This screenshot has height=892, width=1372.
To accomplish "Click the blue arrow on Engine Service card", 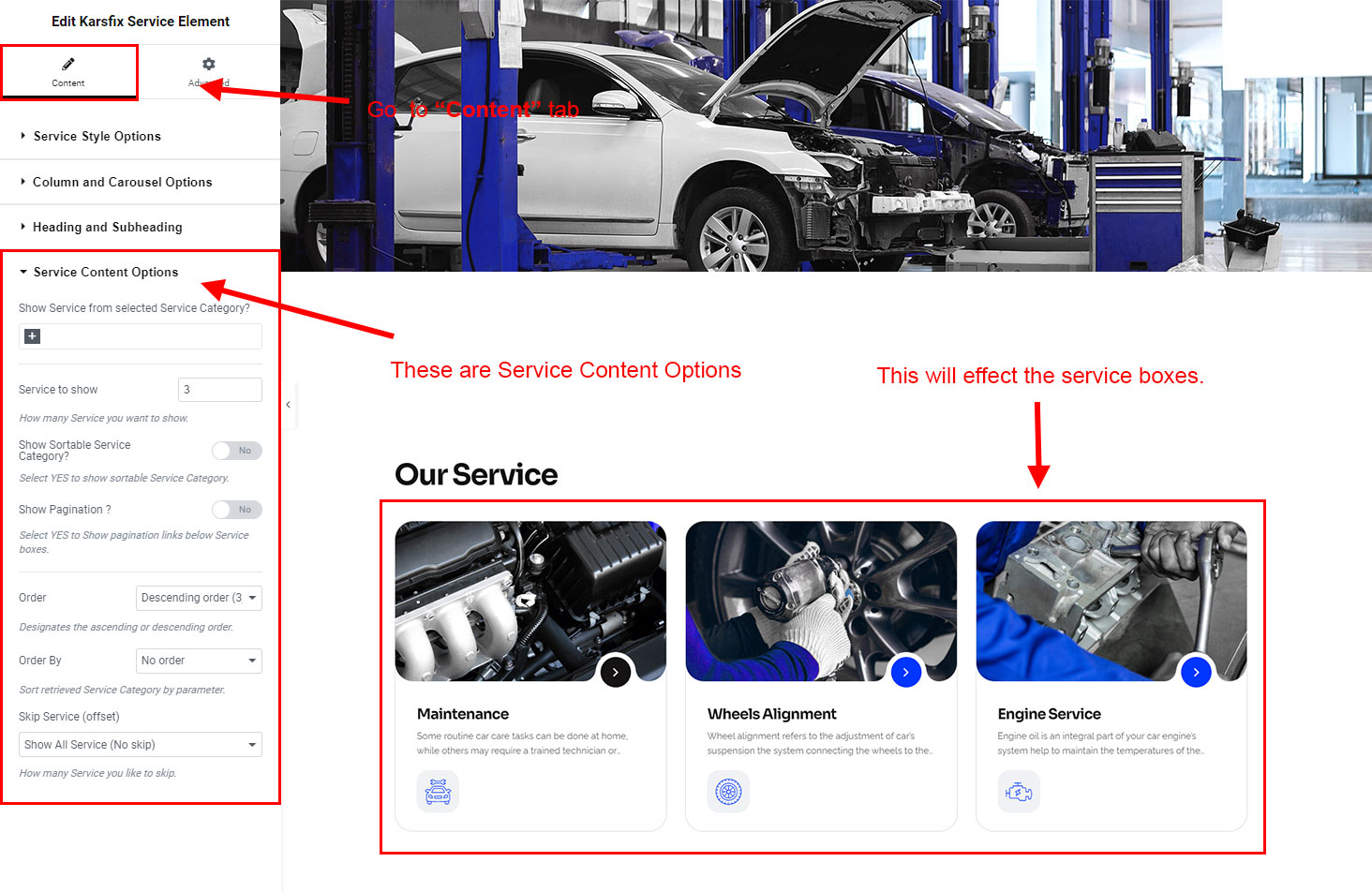I will (x=1196, y=672).
